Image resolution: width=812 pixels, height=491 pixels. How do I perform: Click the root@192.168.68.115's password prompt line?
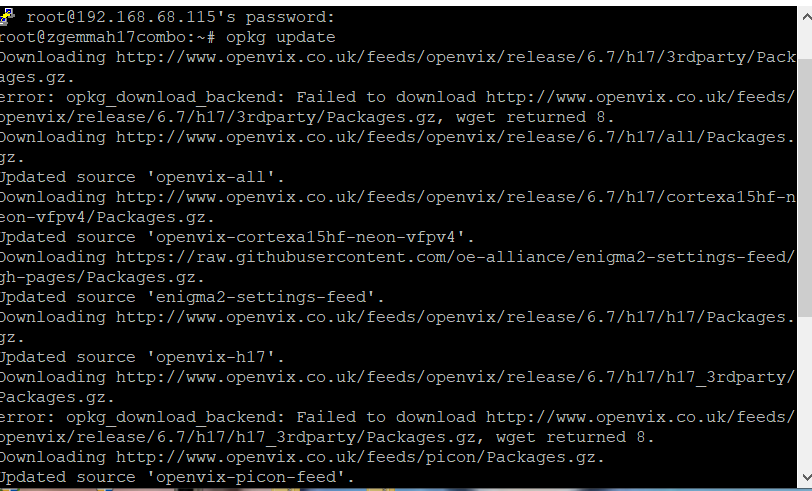pyautogui.click(x=181, y=17)
